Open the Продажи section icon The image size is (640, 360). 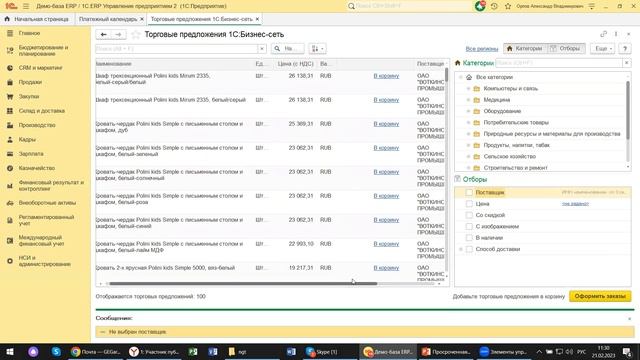coord(10,82)
